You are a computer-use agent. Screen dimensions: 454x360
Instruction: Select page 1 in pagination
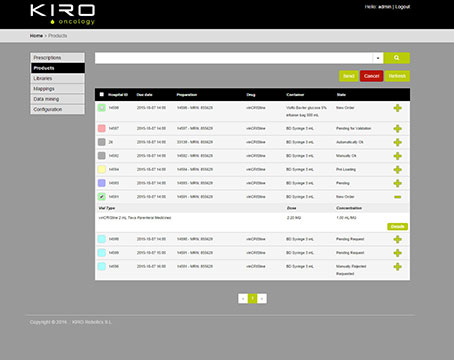(x=253, y=298)
